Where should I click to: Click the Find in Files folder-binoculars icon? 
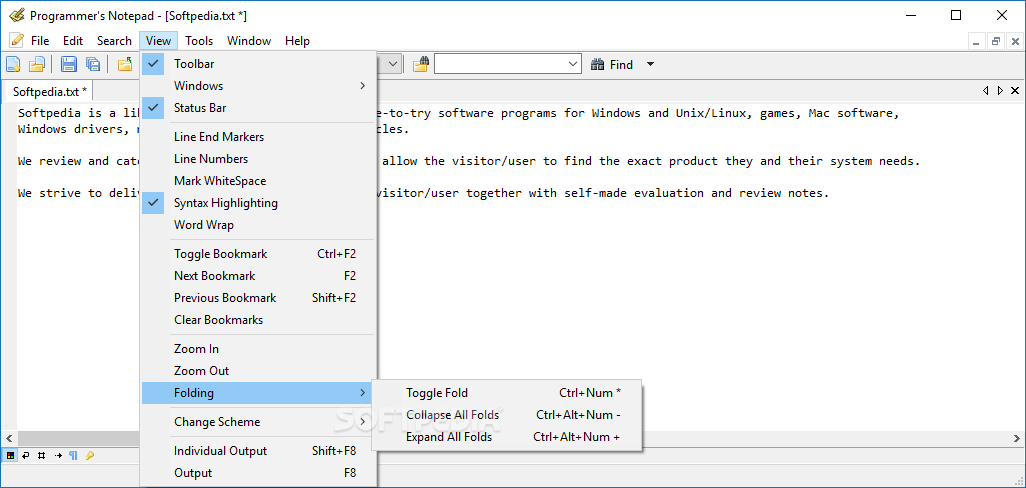(x=420, y=64)
